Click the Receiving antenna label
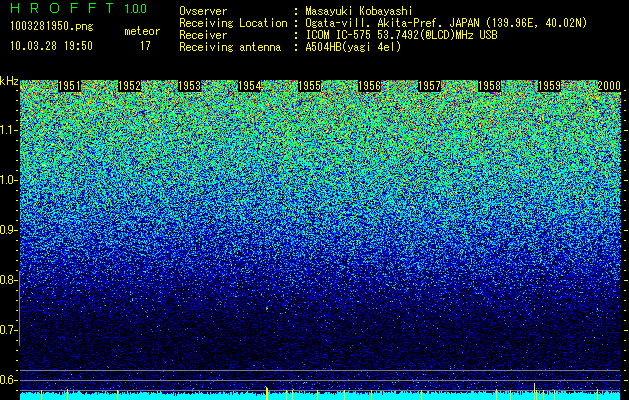The width and height of the screenshot is (629, 400). (x=230, y=47)
